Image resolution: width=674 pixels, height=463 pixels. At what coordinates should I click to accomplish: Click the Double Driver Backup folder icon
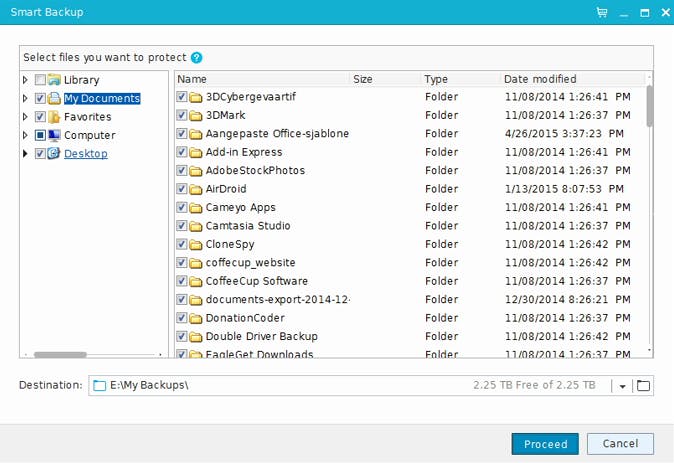pos(196,337)
